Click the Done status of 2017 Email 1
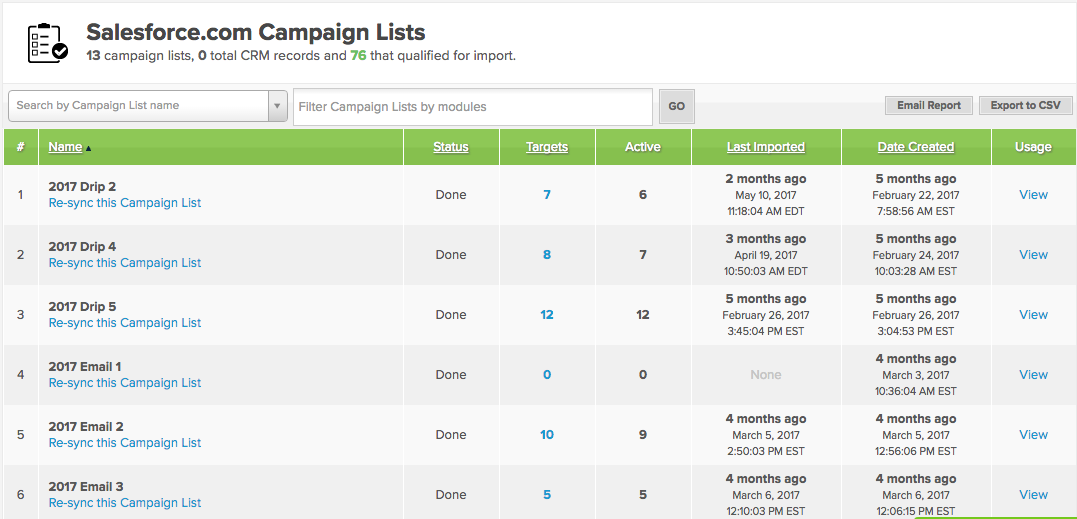Screen dimensions: 1077x519 point(451,375)
